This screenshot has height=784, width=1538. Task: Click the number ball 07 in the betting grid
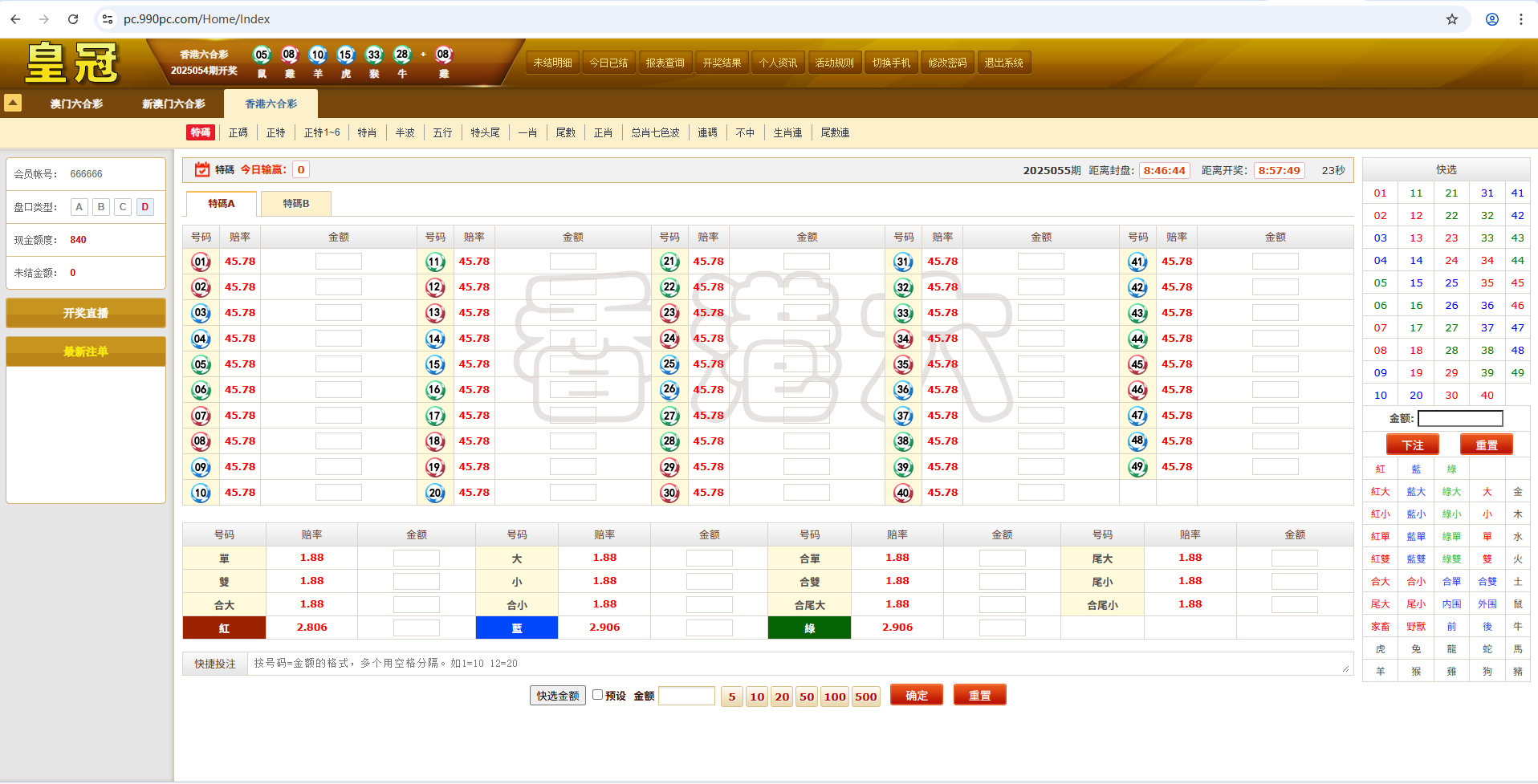[x=201, y=416]
